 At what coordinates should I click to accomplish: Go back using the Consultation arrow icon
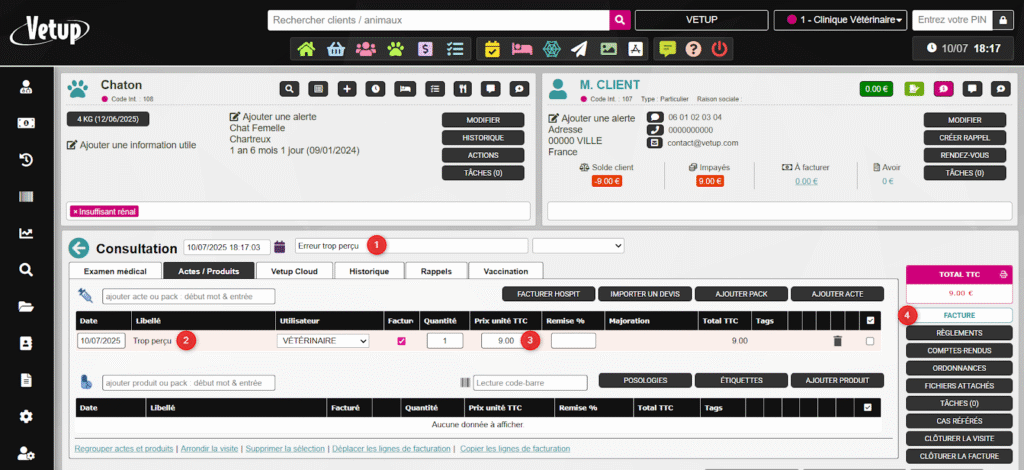click(78, 247)
